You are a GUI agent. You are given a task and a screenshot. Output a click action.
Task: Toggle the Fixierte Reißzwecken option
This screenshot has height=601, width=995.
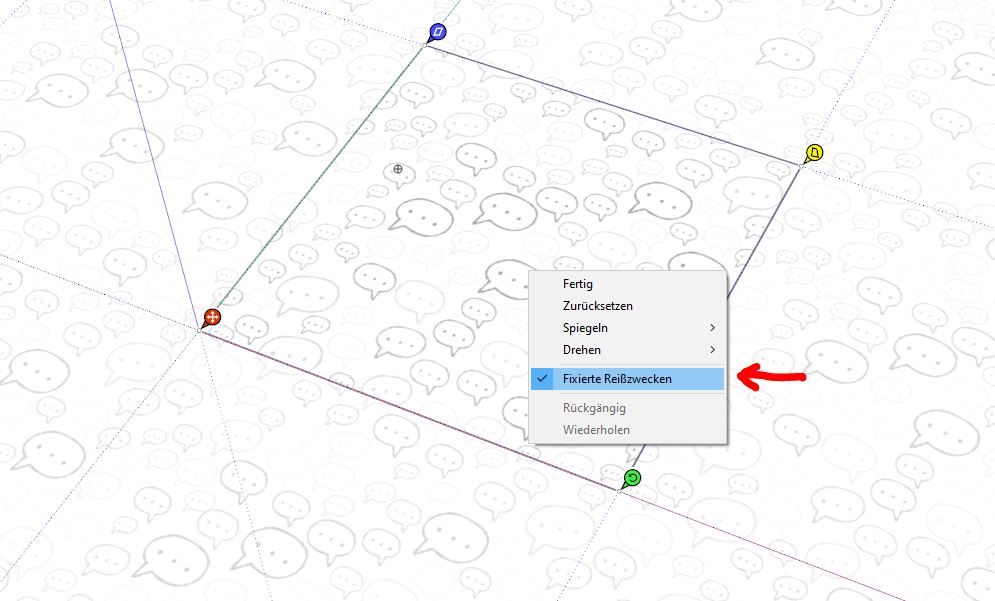(x=617, y=379)
